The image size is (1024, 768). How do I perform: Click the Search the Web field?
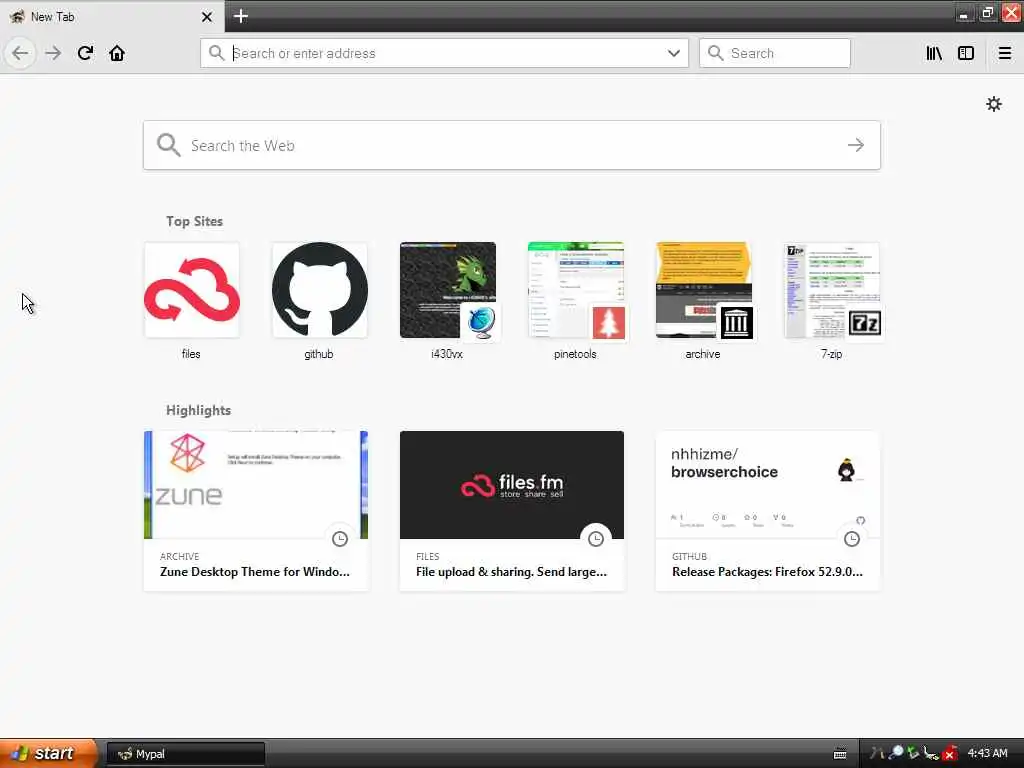point(512,145)
